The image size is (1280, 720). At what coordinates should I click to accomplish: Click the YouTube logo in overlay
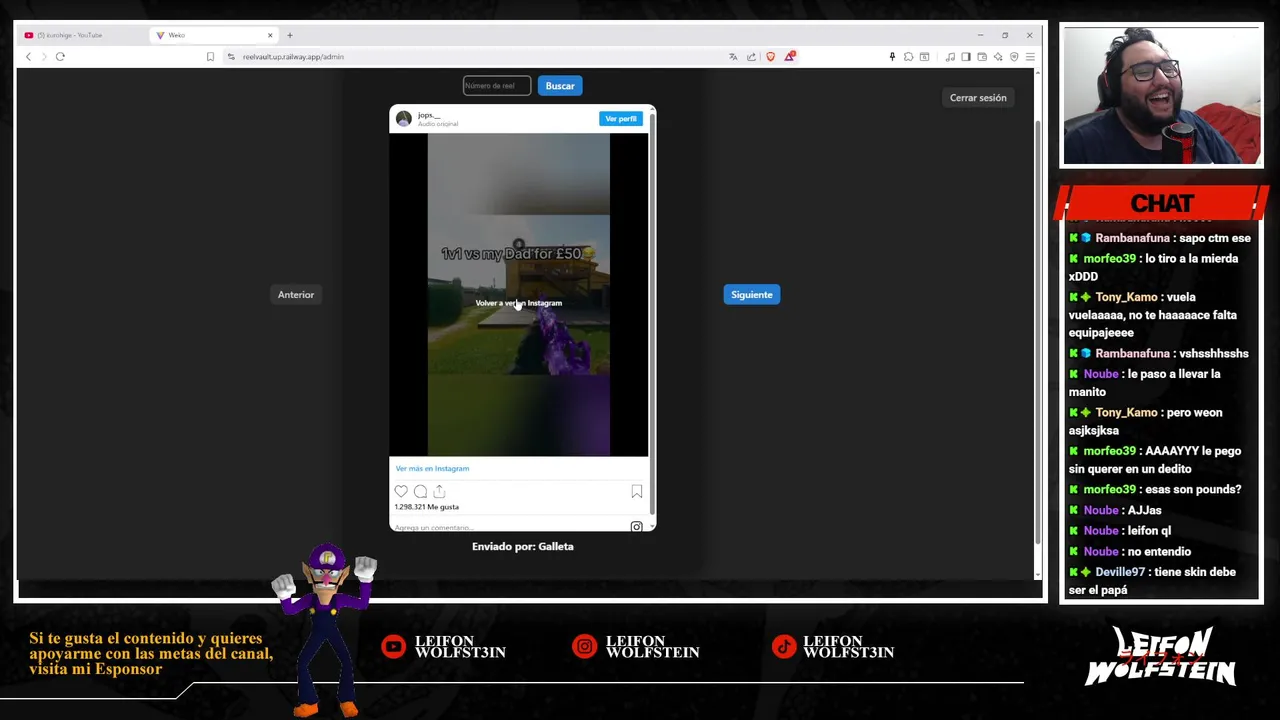[x=394, y=647]
